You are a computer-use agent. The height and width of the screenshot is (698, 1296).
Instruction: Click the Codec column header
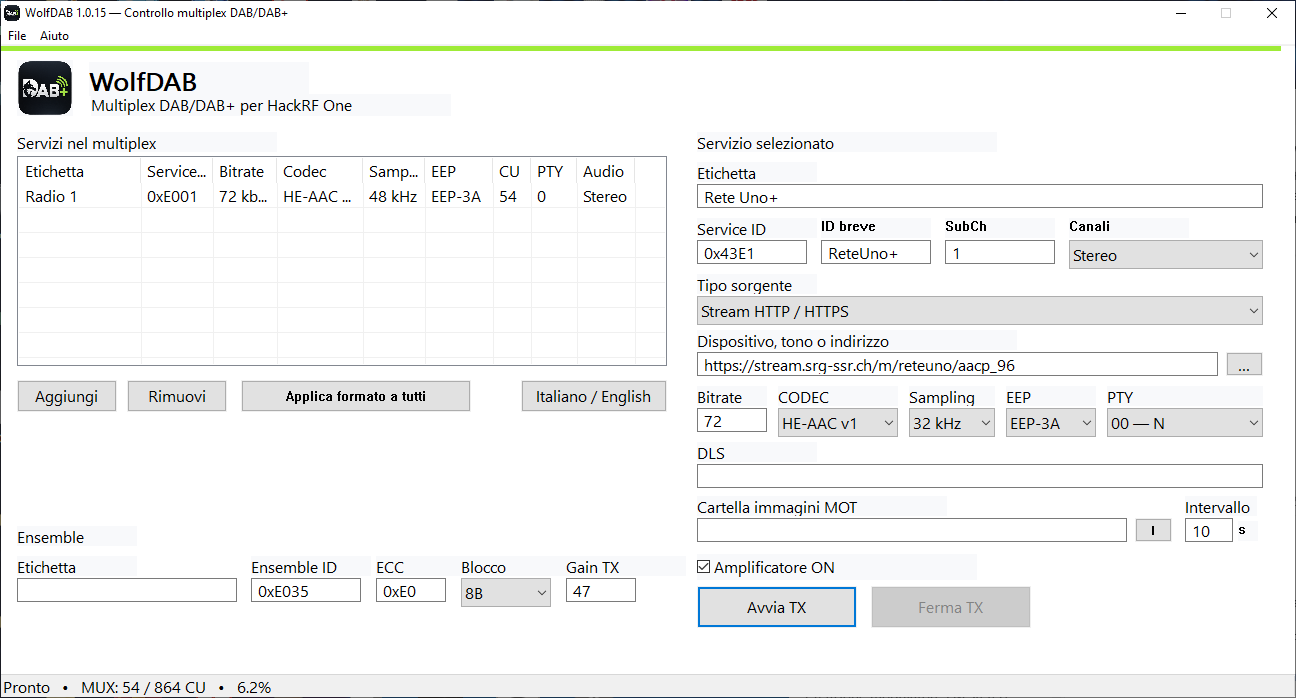320,171
